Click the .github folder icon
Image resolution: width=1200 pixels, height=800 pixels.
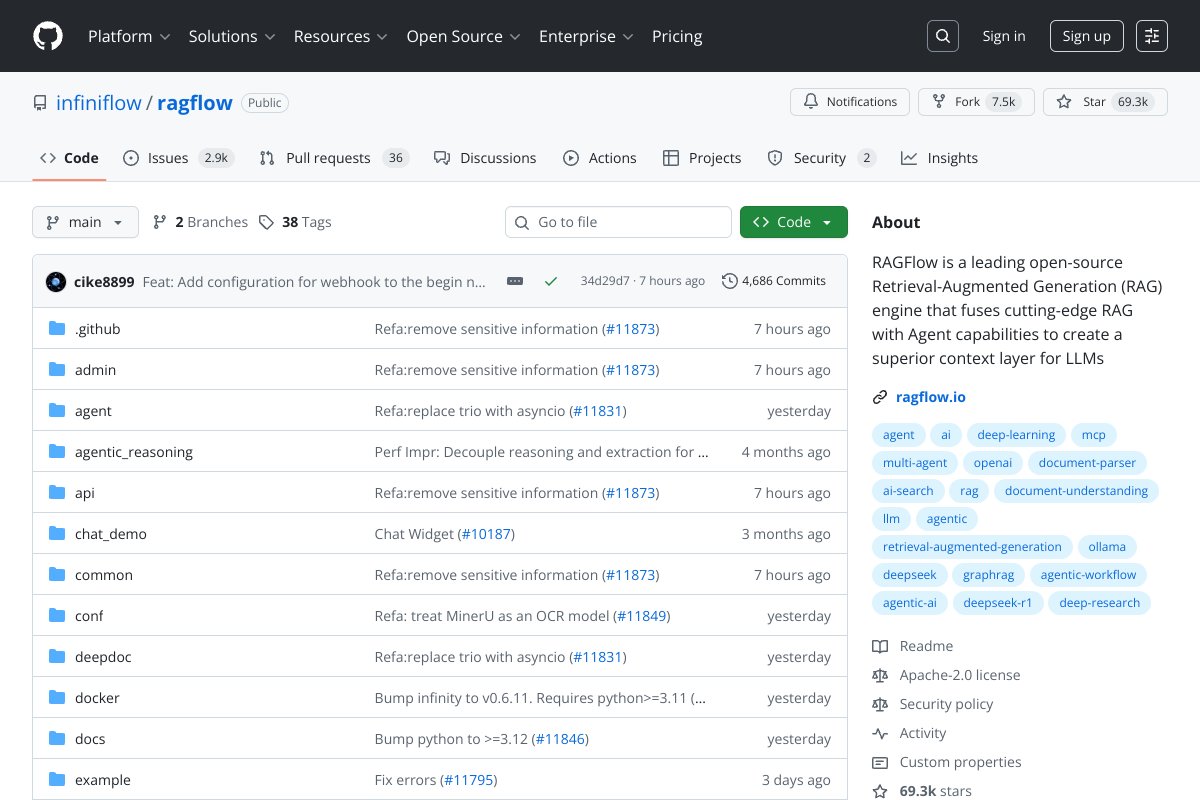point(57,329)
